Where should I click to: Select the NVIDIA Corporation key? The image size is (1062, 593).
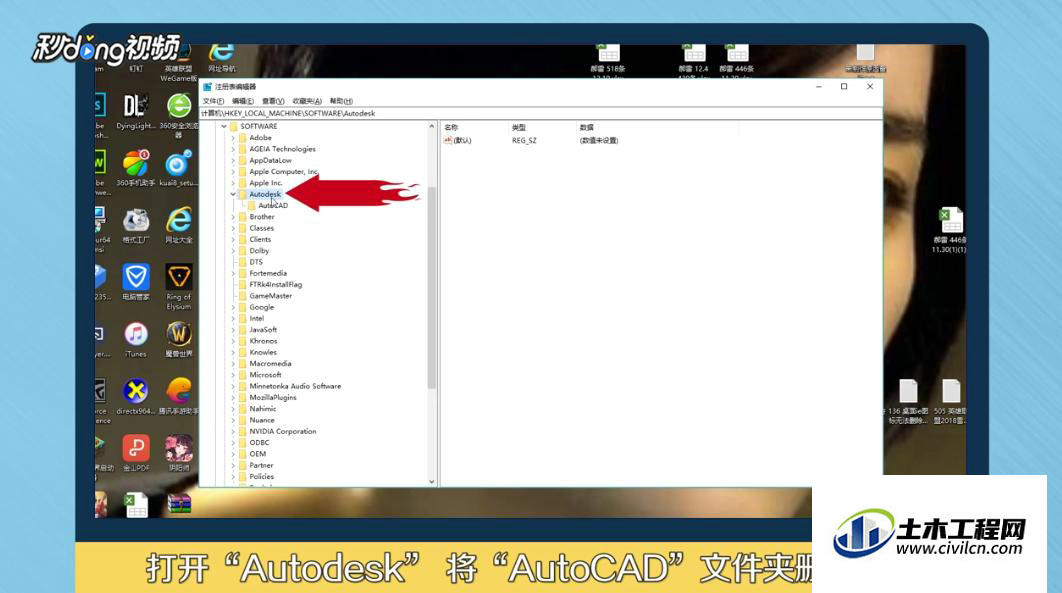coord(282,431)
